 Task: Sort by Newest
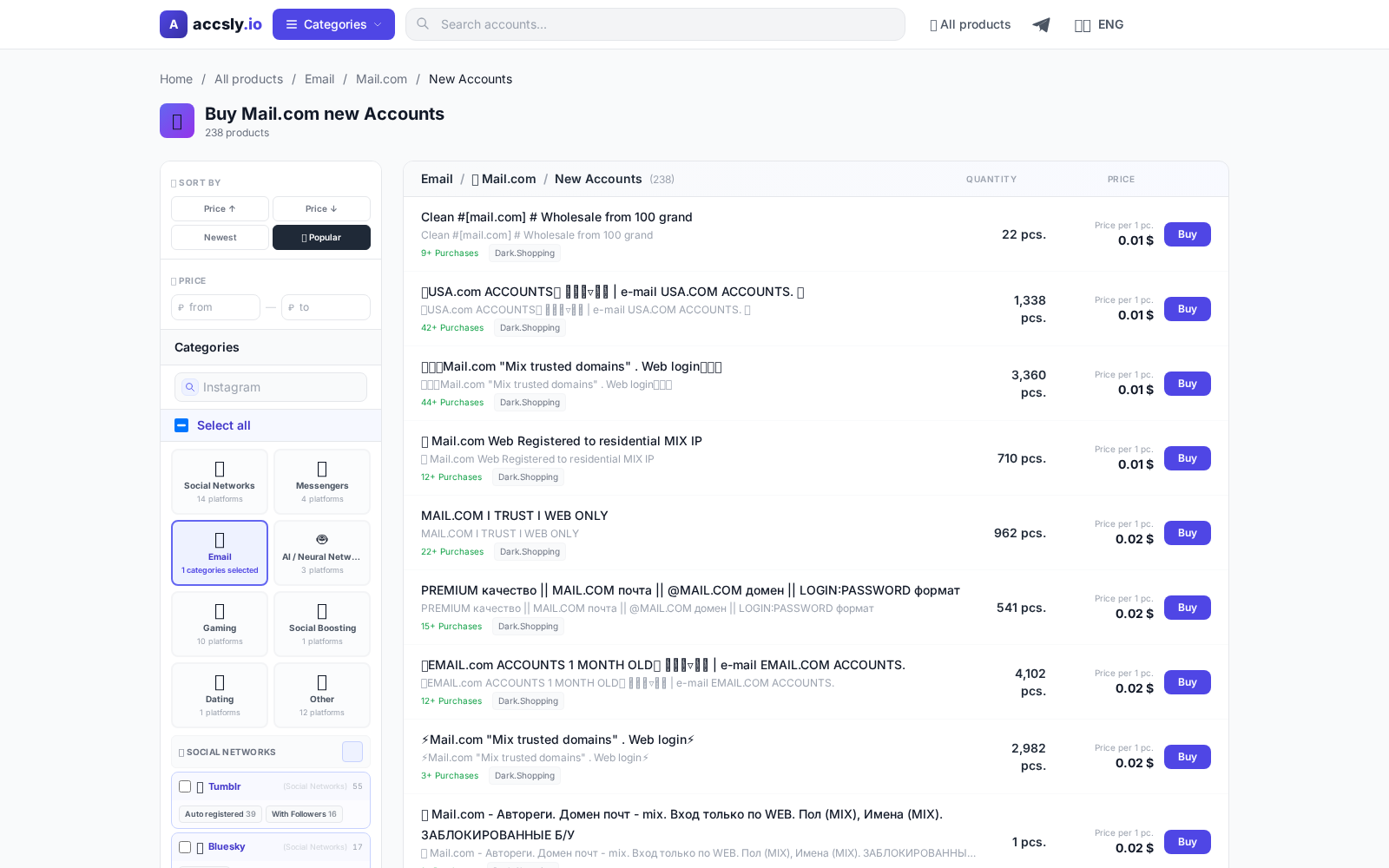(220, 237)
